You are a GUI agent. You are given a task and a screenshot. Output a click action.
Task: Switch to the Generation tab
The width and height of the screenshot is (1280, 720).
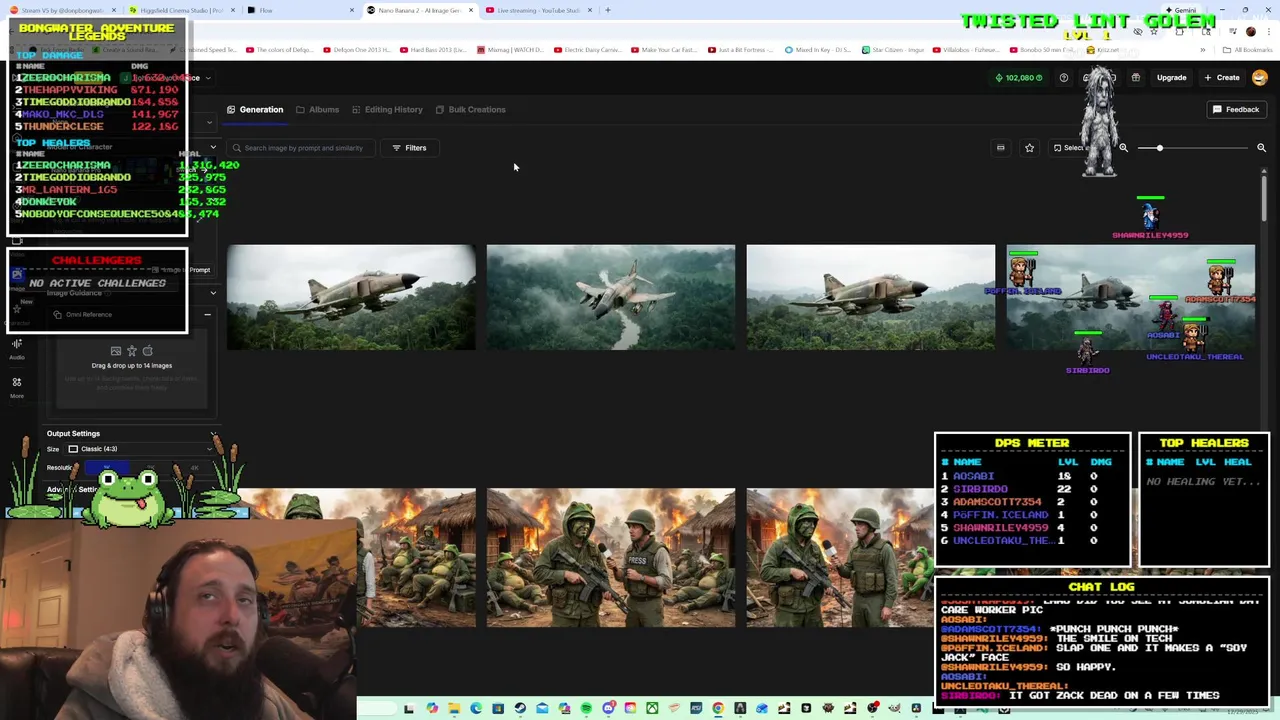click(x=255, y=110)
